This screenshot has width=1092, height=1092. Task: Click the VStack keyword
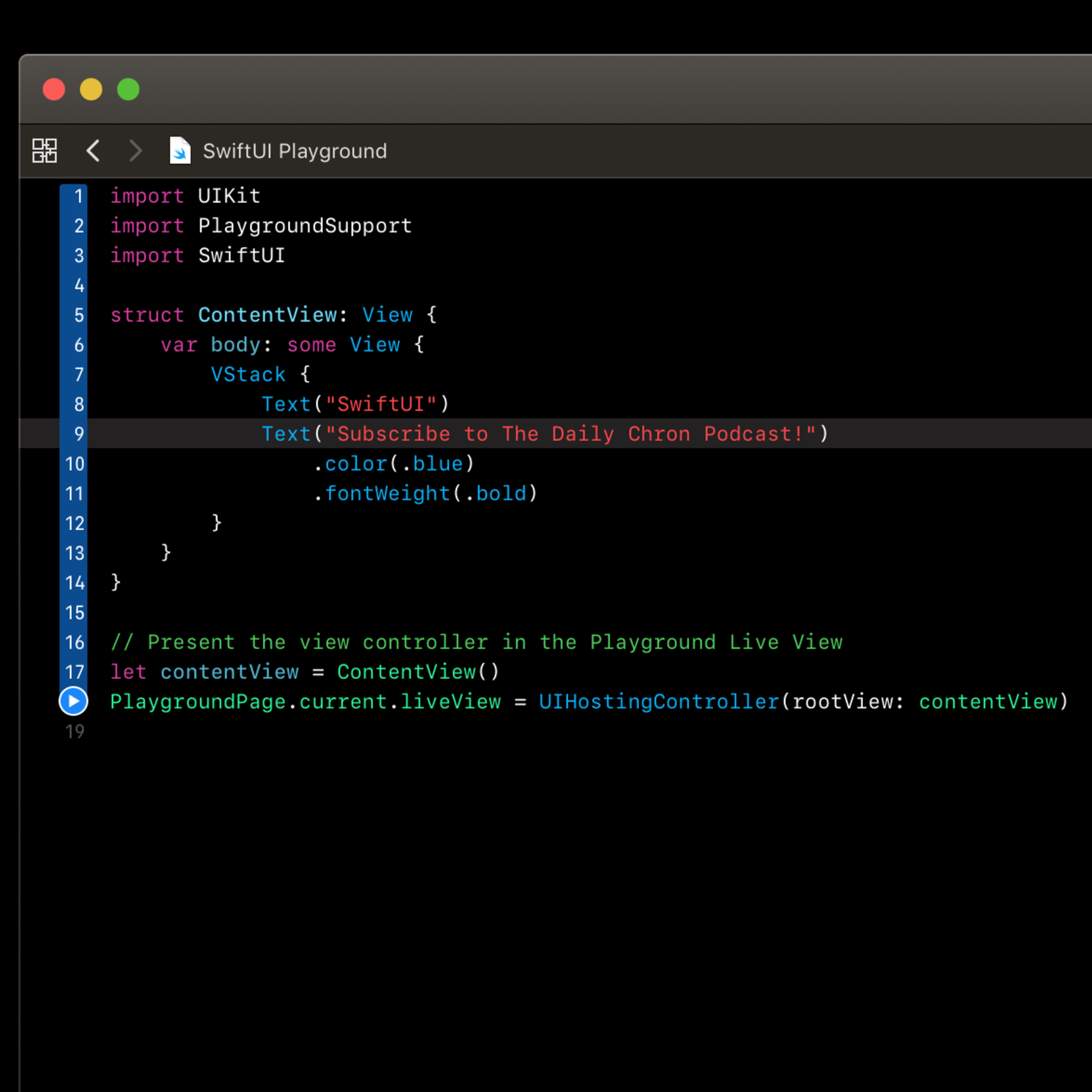point(248,374)
